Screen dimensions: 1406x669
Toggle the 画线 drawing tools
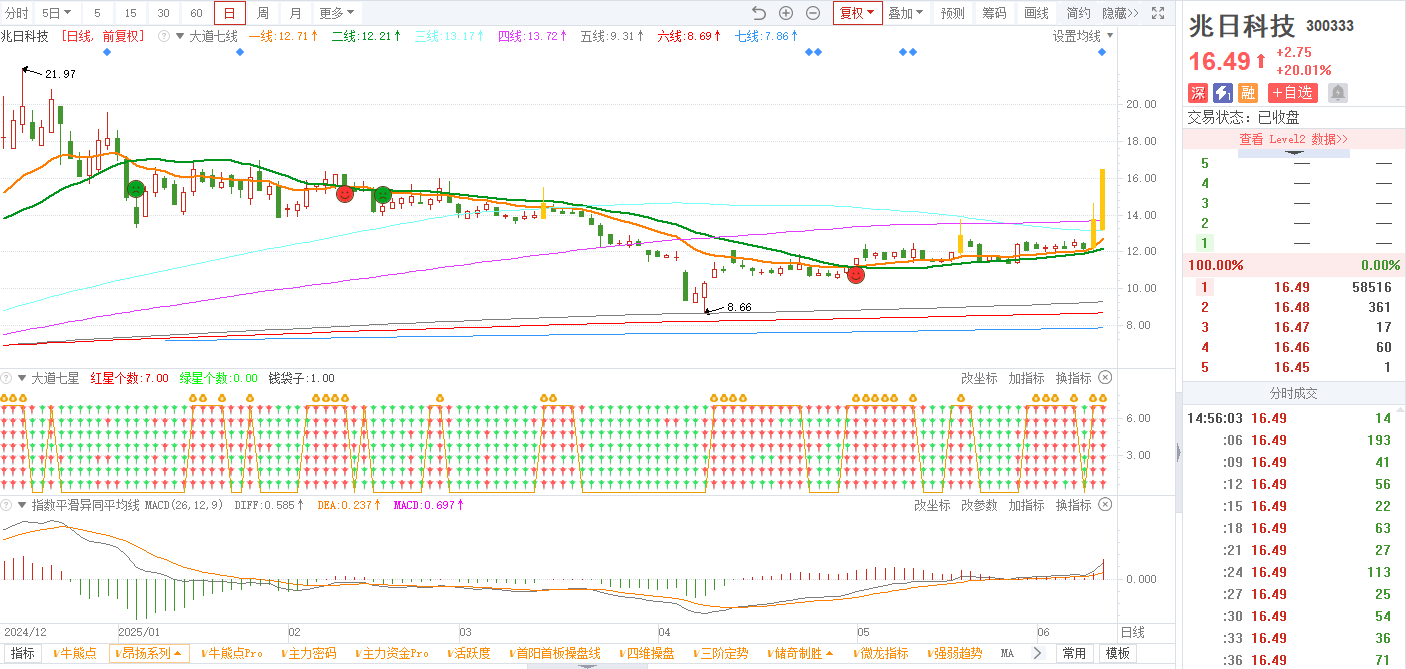click(x=1036, y=13)
